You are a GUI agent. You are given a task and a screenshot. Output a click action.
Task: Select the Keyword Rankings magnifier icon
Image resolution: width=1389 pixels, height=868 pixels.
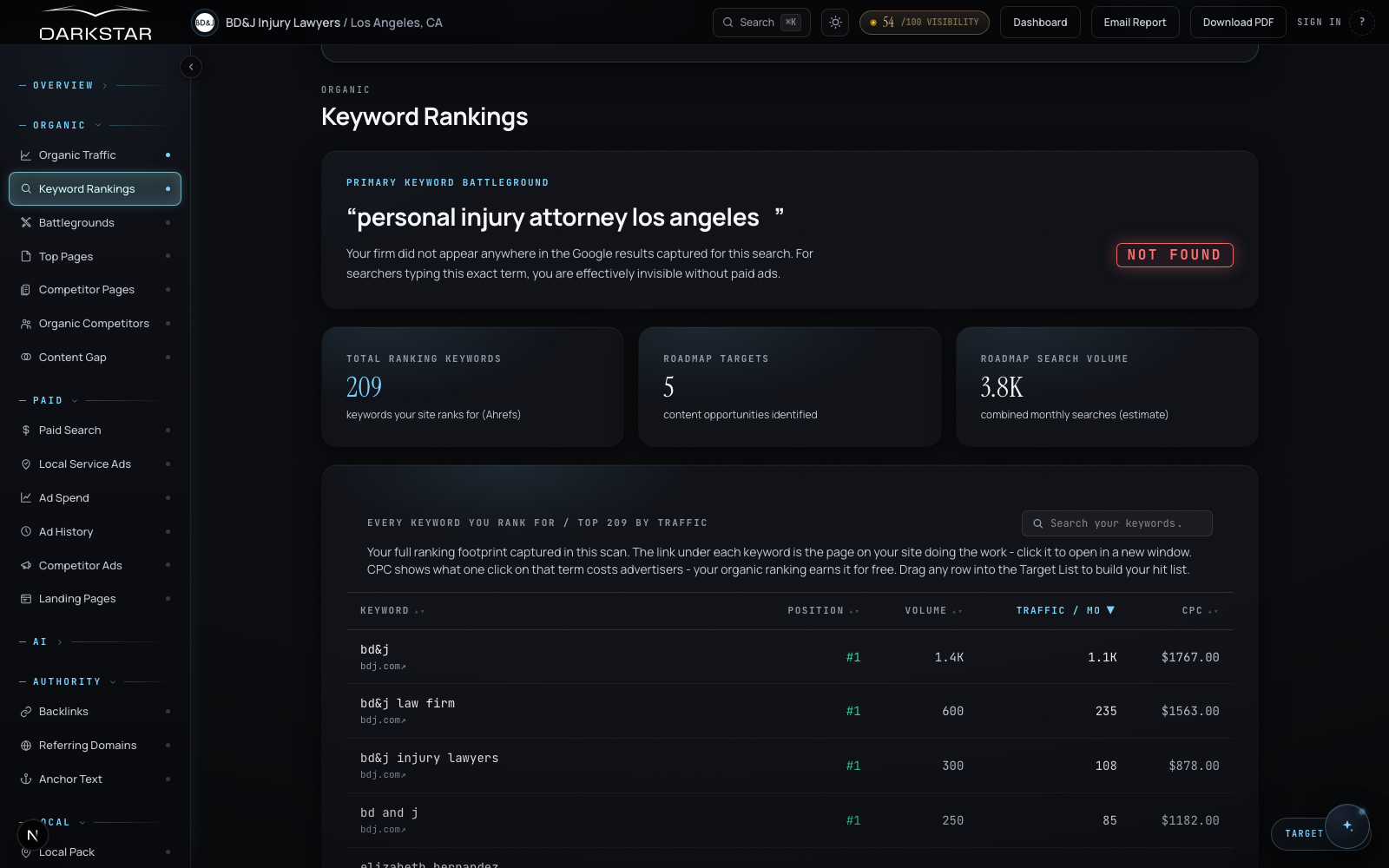[x=26, y=189]
